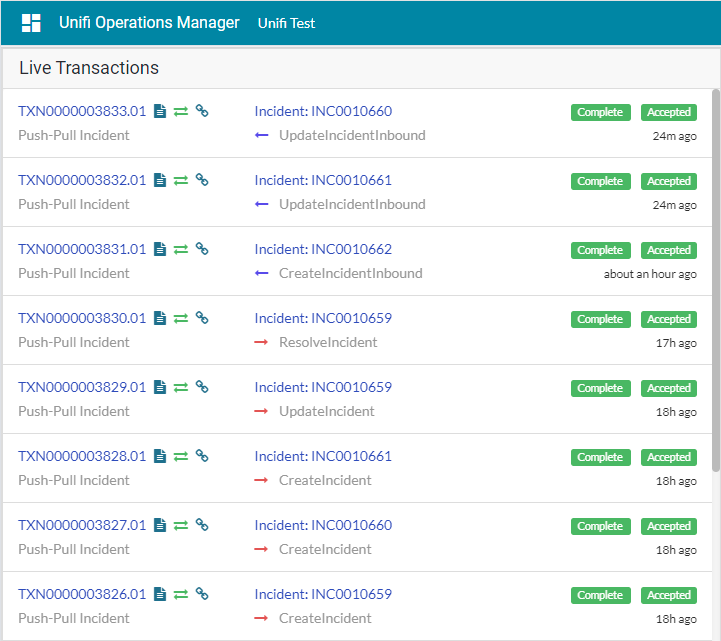Select the Unifi Test header item
This screenshot has height=641, width=721.
coord(286,23)
